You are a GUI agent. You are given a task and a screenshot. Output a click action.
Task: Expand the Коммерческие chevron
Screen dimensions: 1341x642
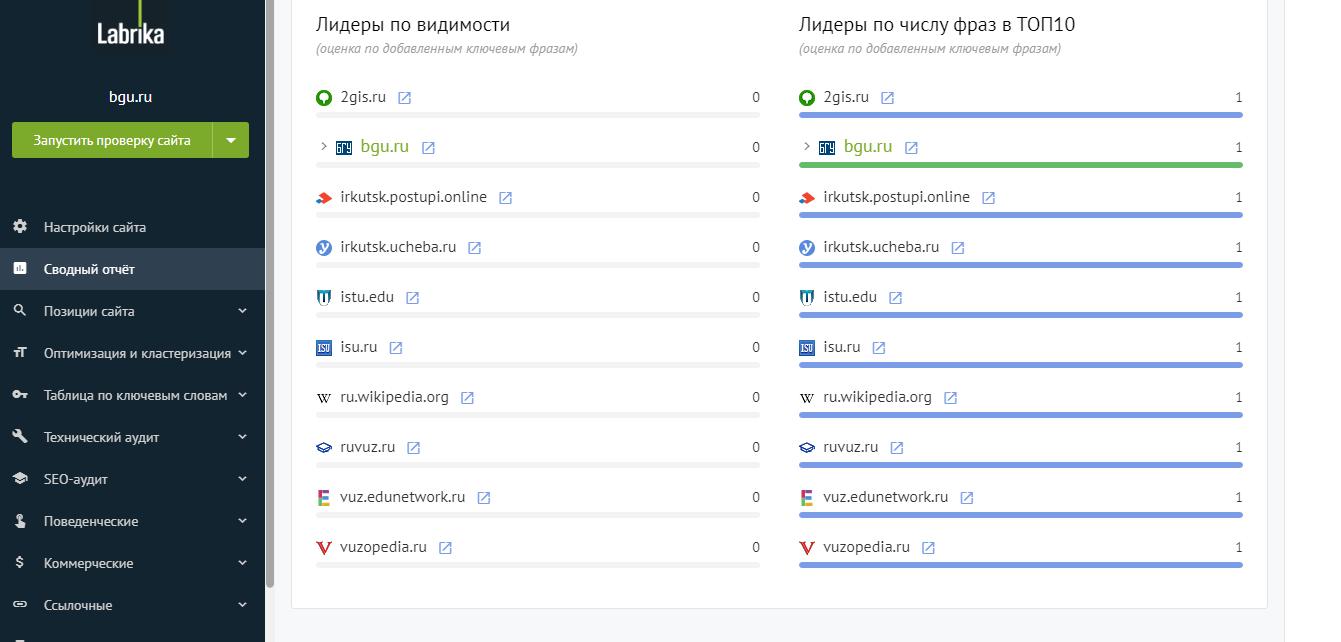pos(242,563)
